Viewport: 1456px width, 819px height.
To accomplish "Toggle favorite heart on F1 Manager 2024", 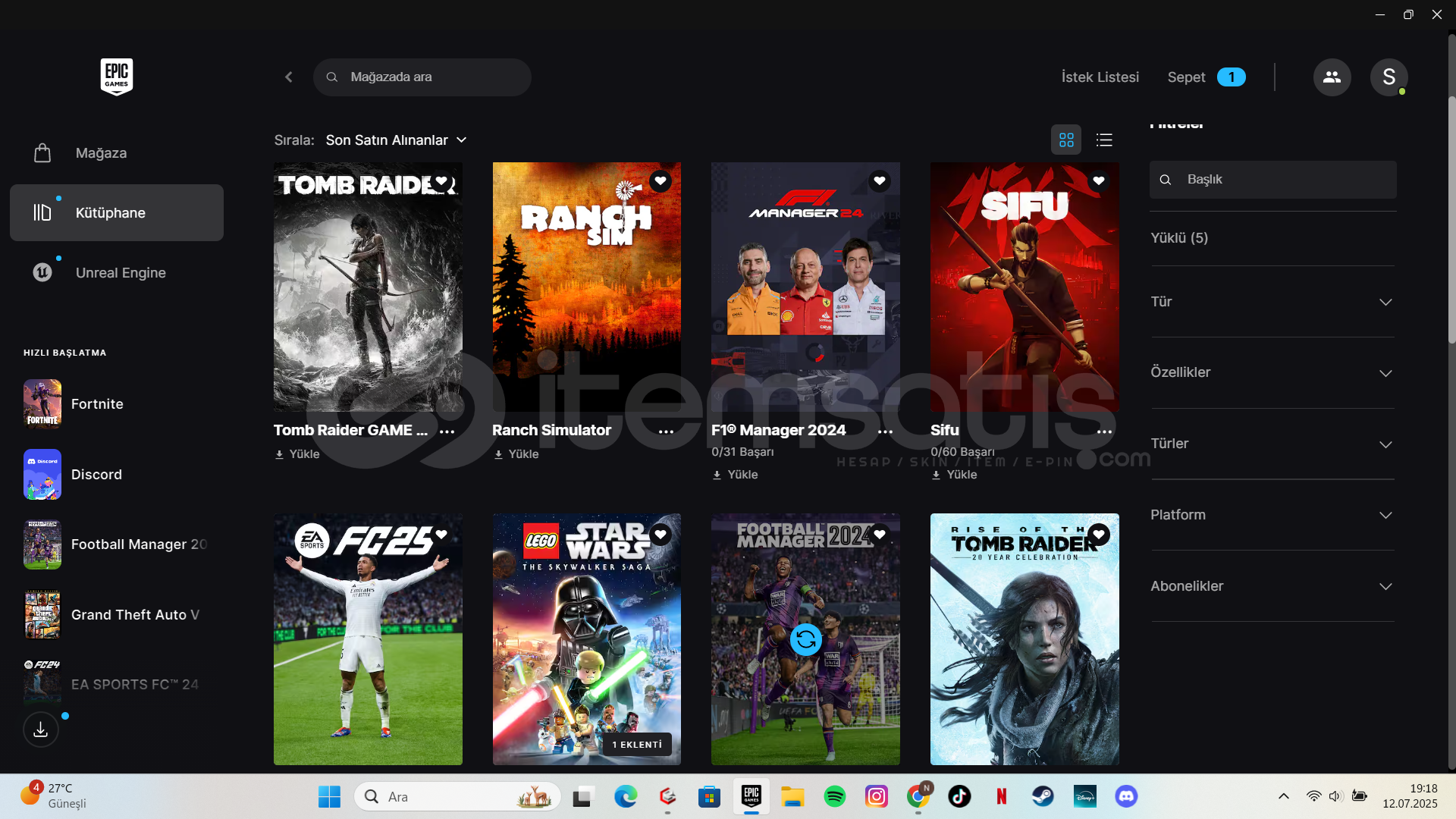I will 880,181.
